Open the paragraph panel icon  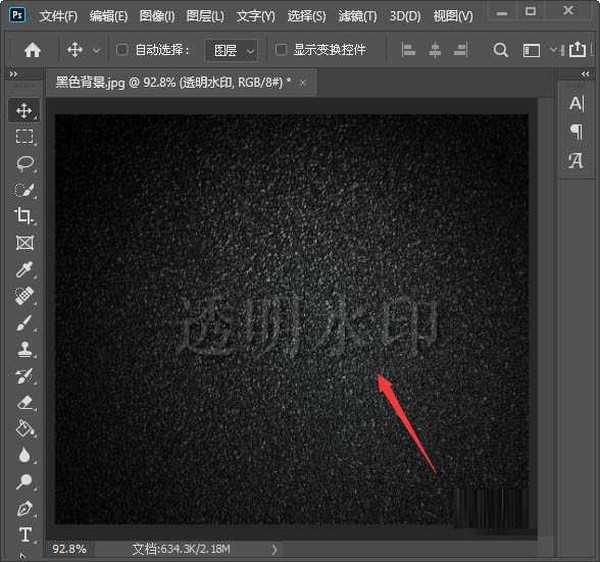pos(576,132)
